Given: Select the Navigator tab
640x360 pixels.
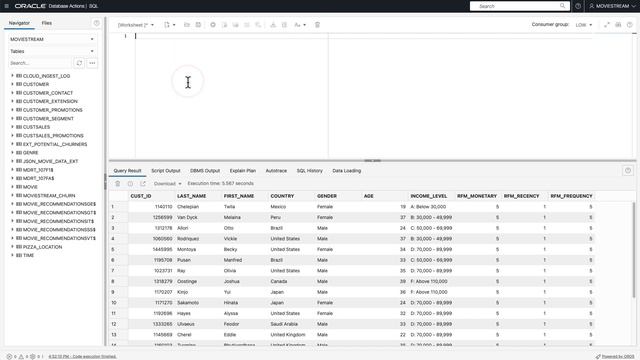Looking at the screenshot, I should [x=19, y=23].
